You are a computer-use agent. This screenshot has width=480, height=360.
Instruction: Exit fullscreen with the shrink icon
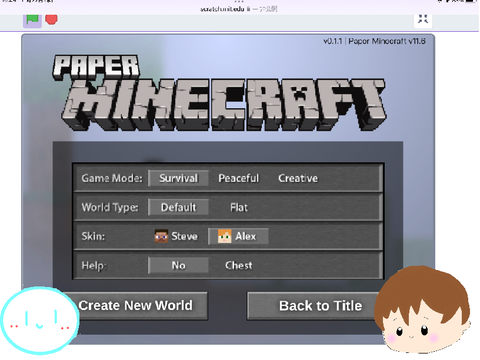(423, 19)
